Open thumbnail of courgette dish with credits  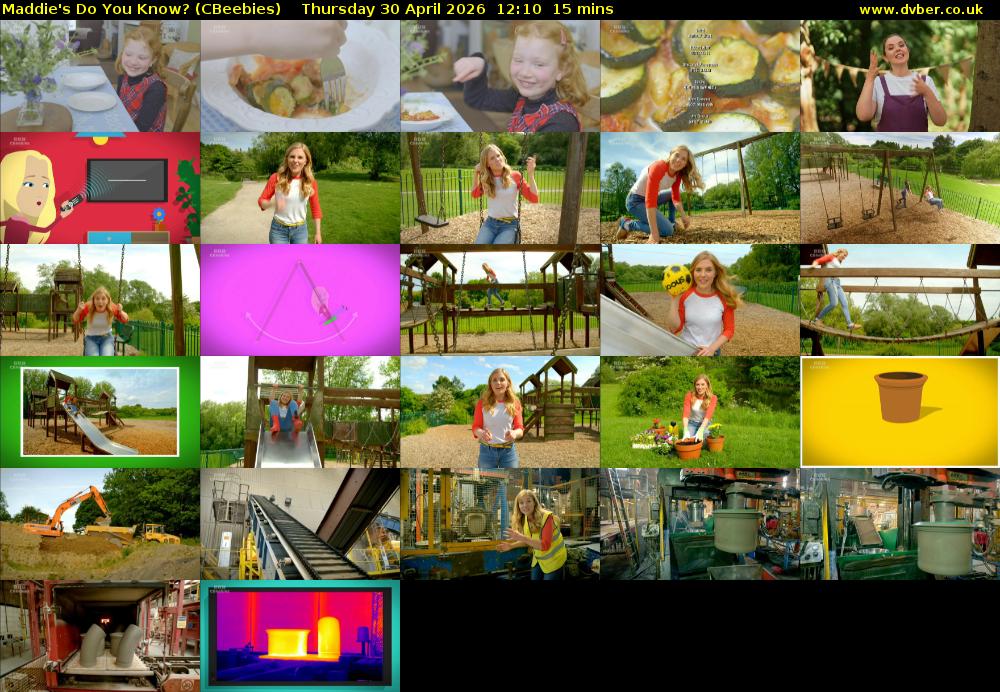700,76
